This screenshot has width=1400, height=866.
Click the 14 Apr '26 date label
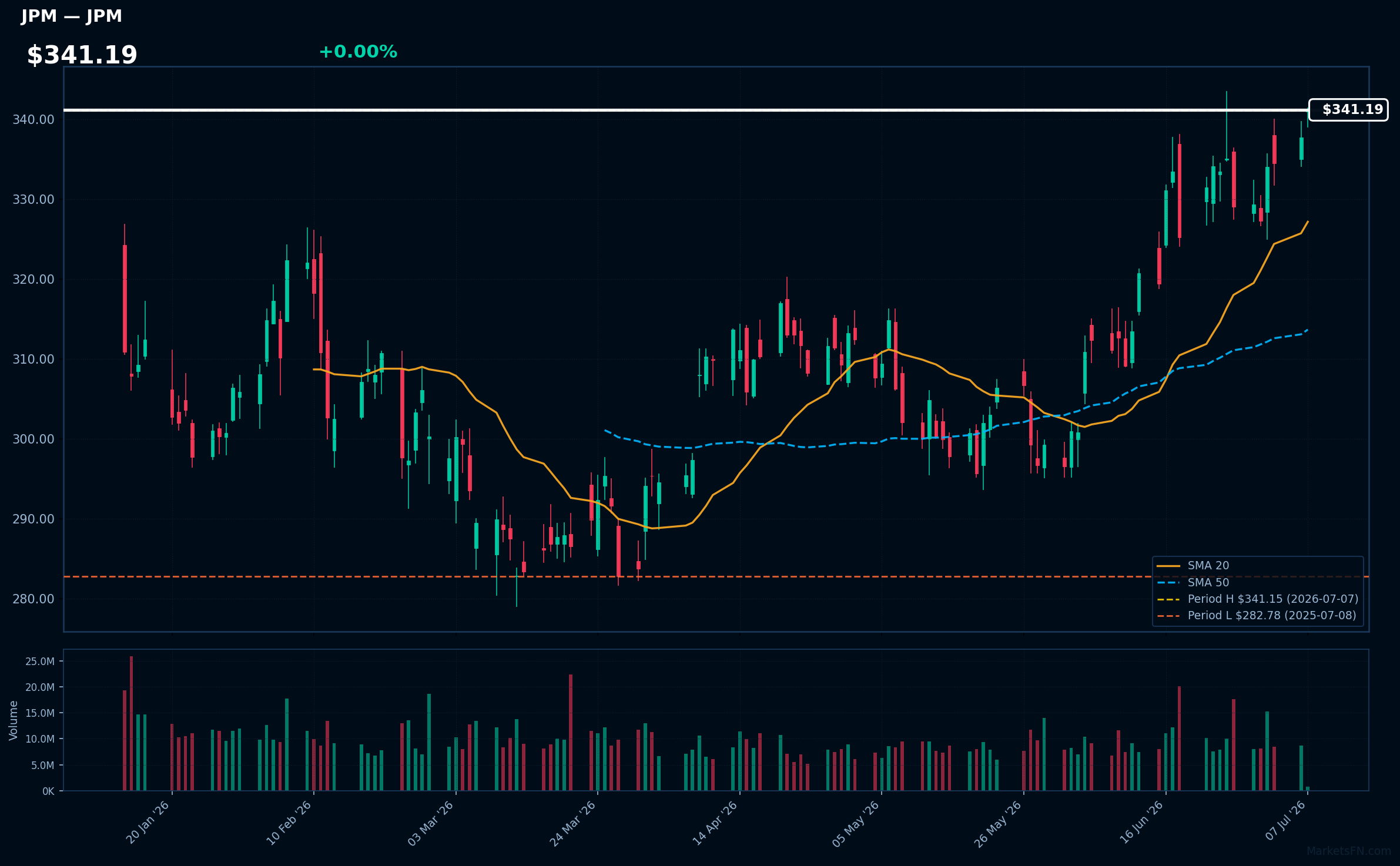715,823
